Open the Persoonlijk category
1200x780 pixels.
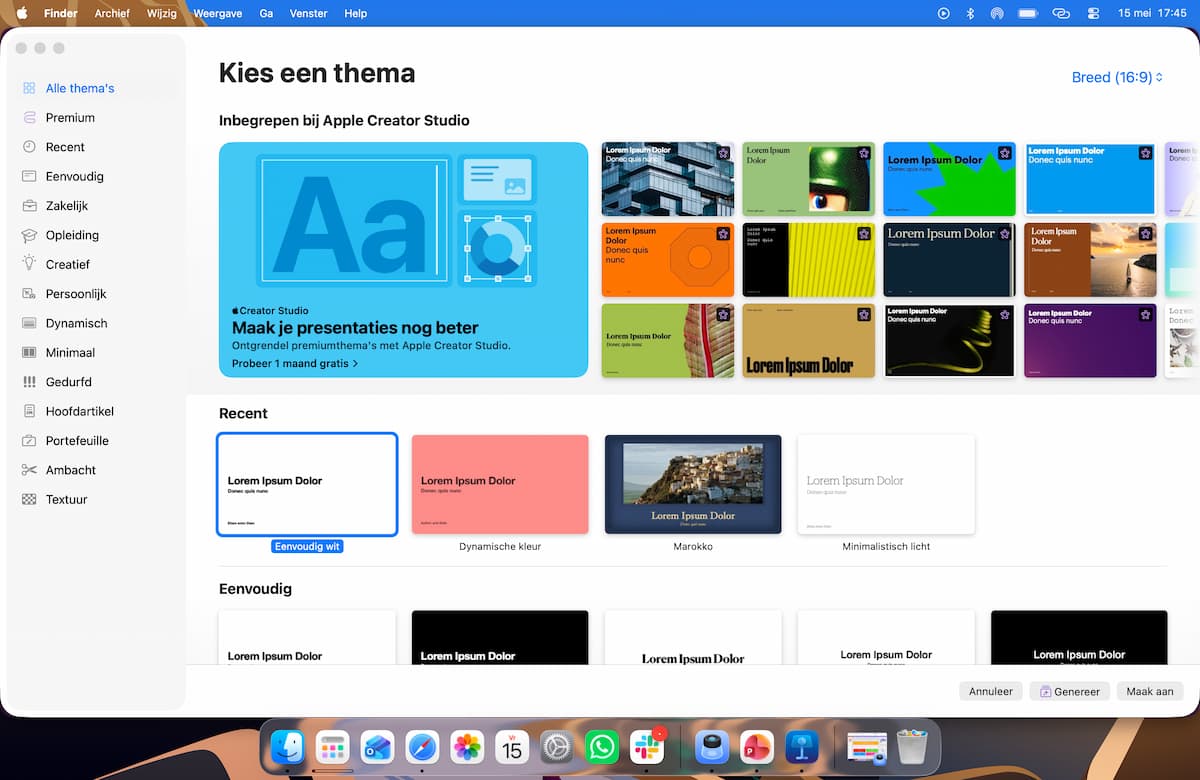[x=76, y=294]
